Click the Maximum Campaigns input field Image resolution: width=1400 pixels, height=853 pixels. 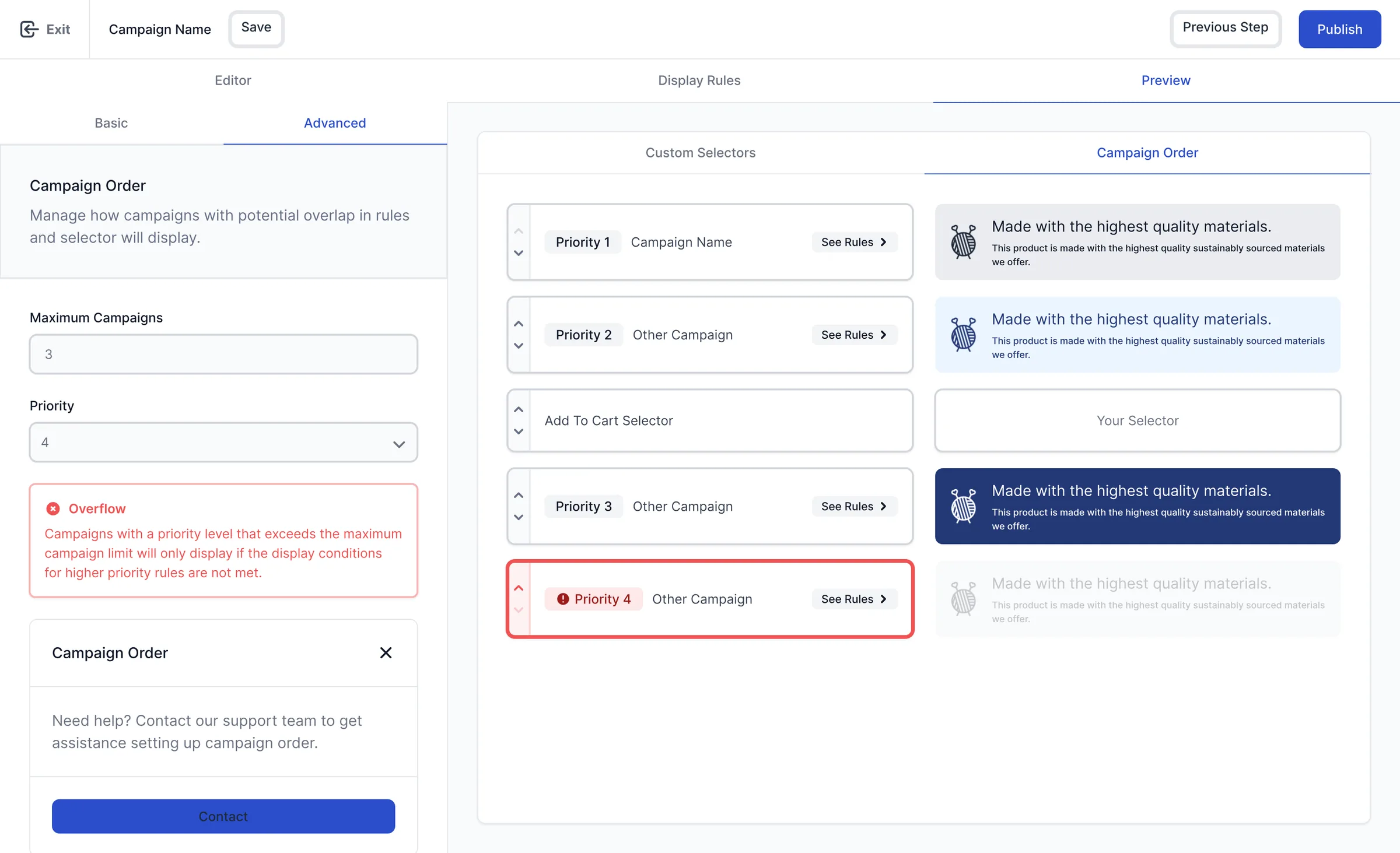coord(223,354)
